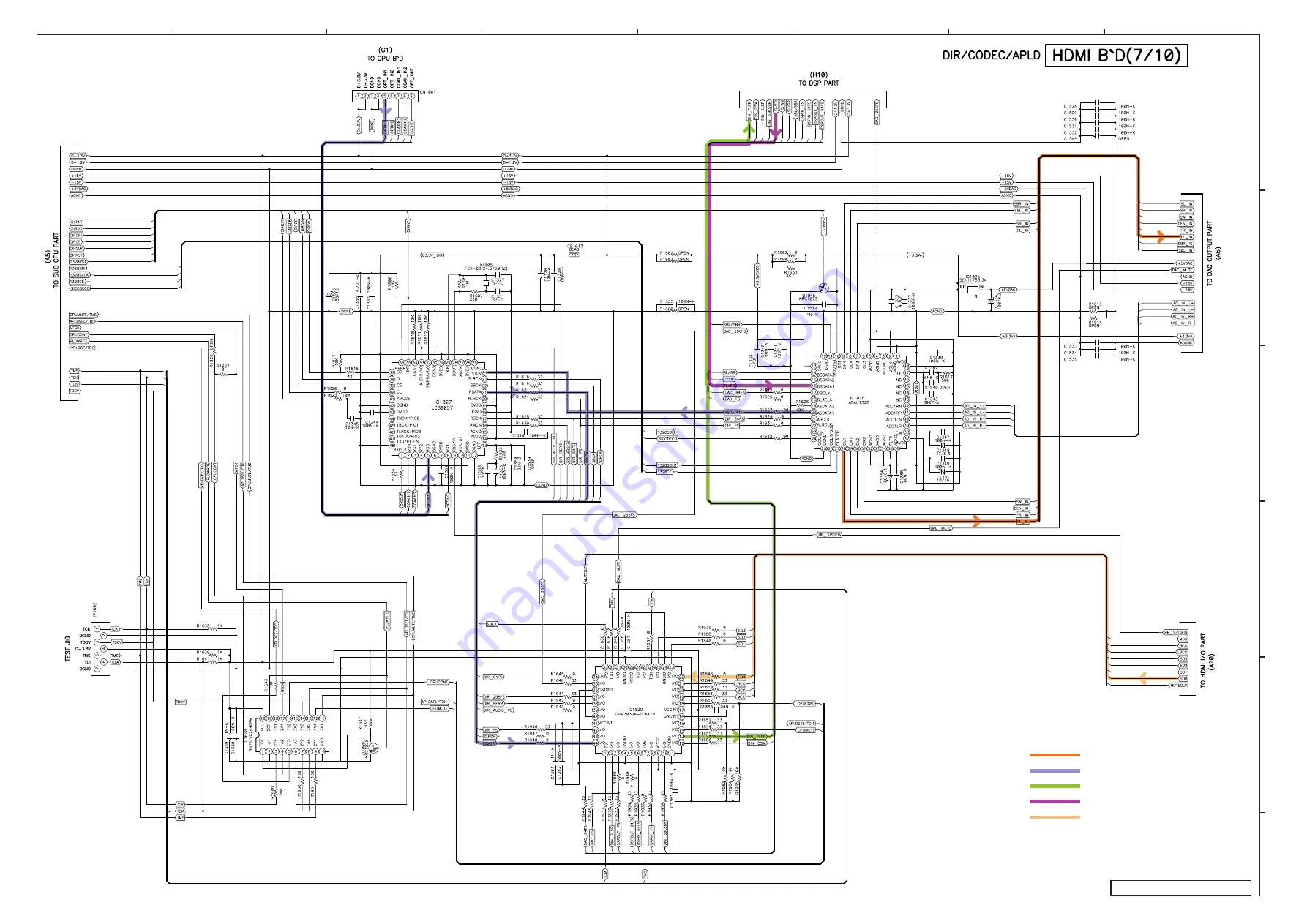The width and height of the screenshot is (1307, 924).
Task: Click the FL/FR net label near IC1026
Action: pyautogui.click(x=730, y=386)
